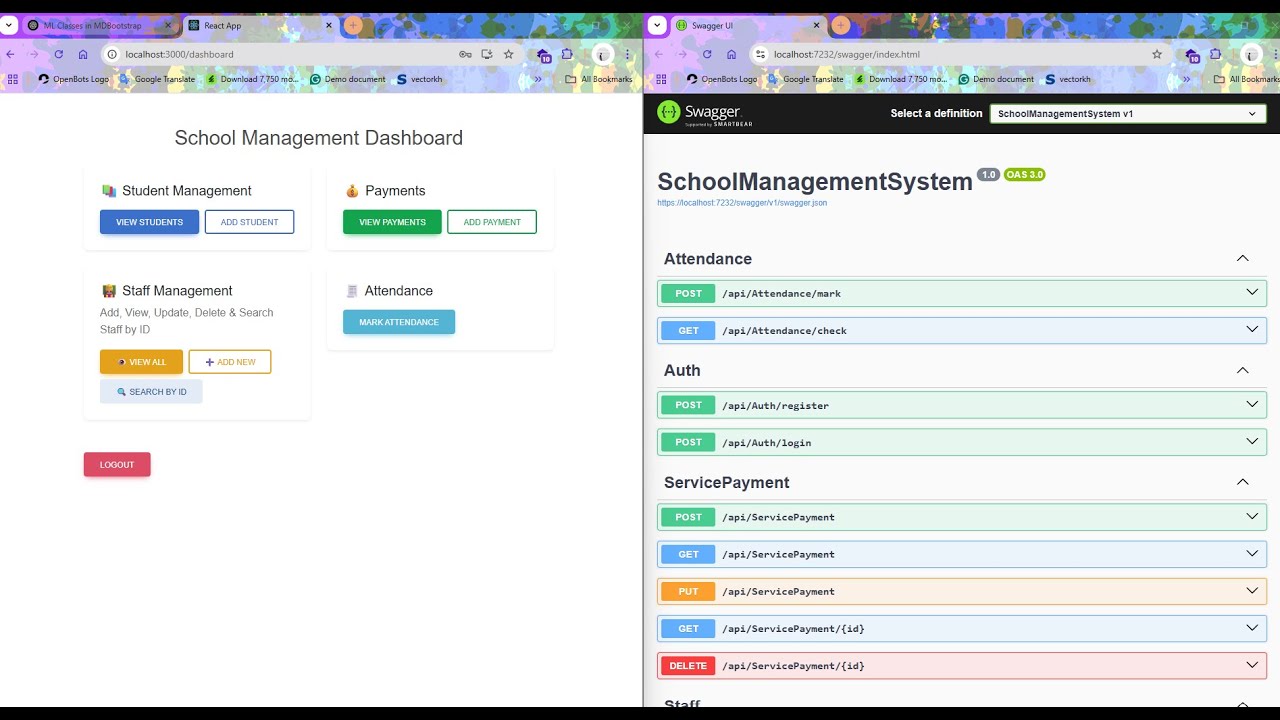Expand DELETE /api/ServicePayment/{id} endpoint

pos(962,666)
